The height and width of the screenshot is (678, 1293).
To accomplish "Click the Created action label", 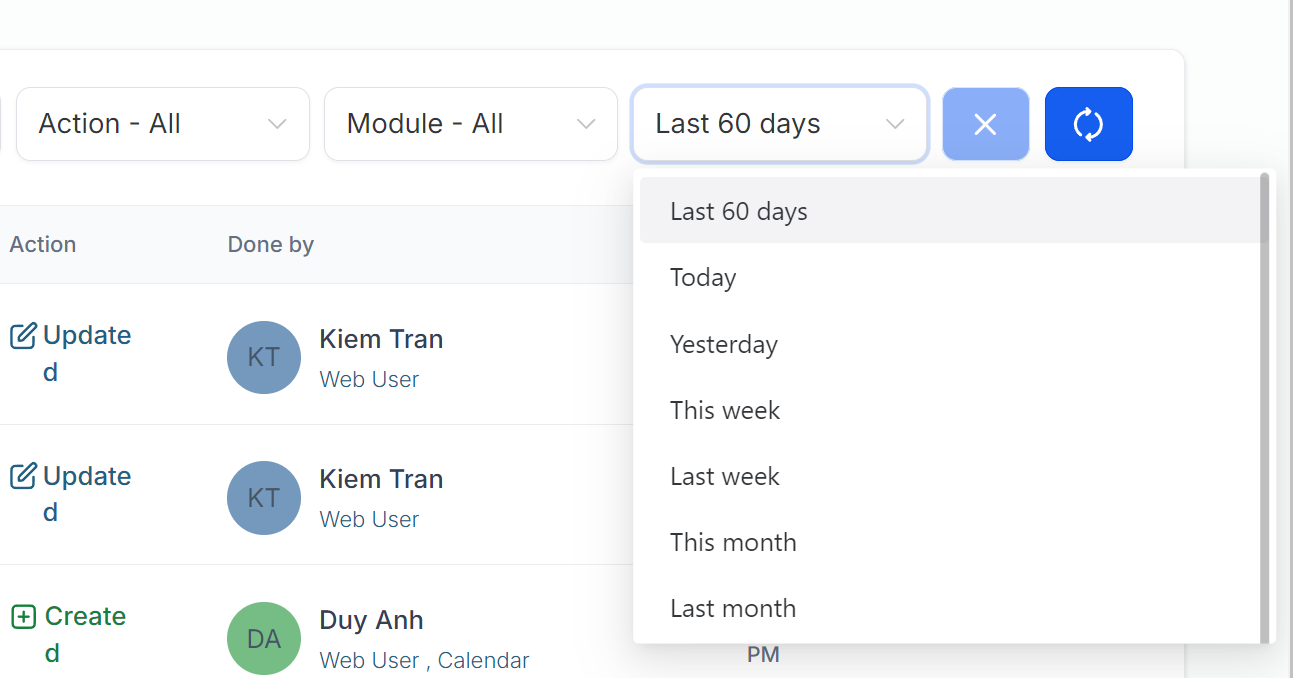I will (x=86, y=634).
